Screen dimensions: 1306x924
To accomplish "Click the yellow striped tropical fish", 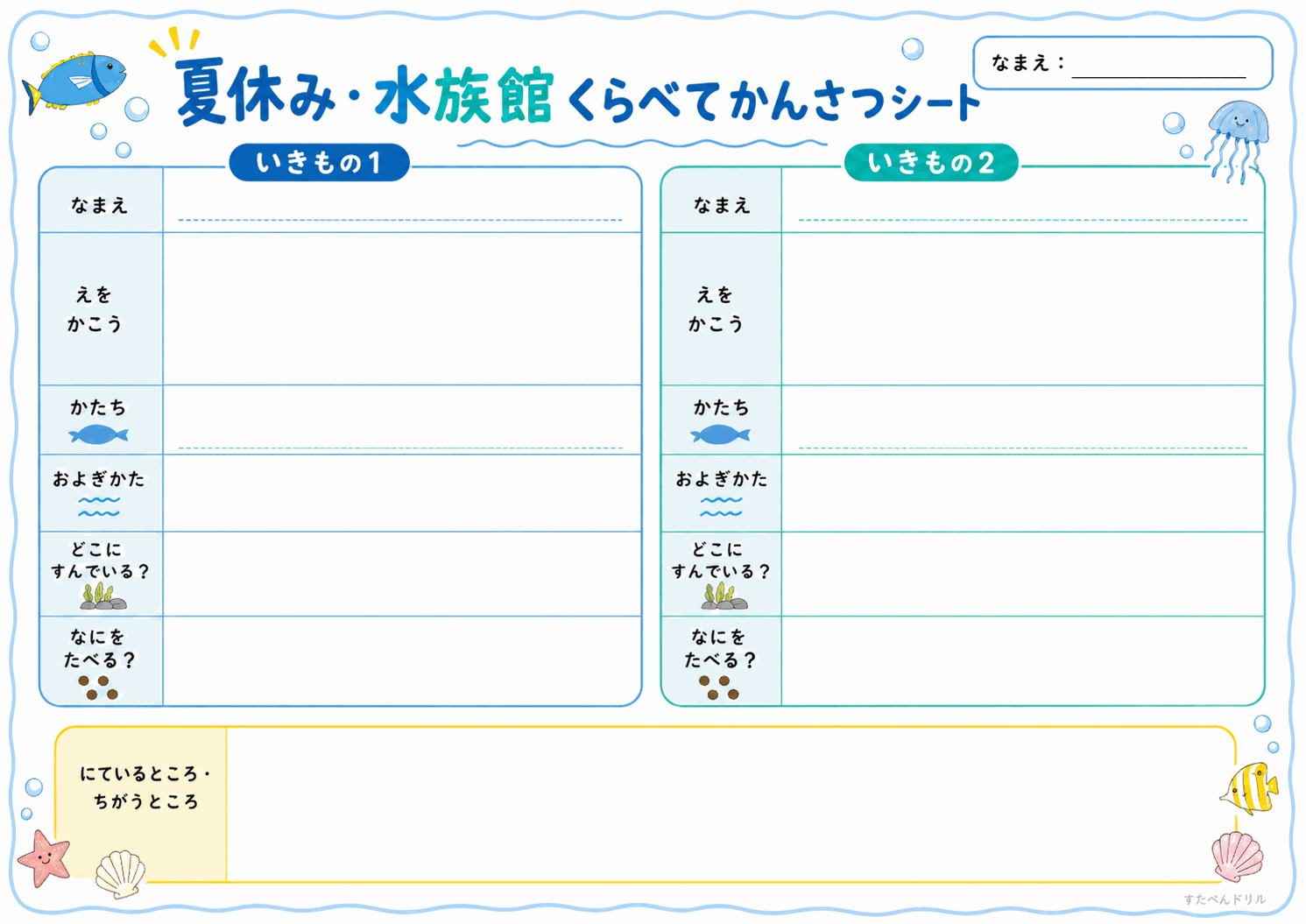I will point(1250,788).
